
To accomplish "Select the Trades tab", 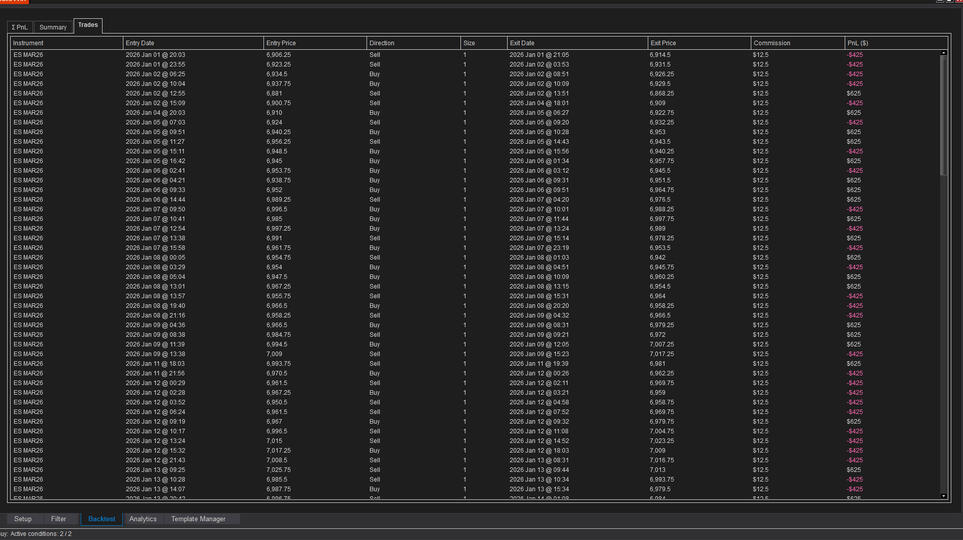I will tap(88, 25).
